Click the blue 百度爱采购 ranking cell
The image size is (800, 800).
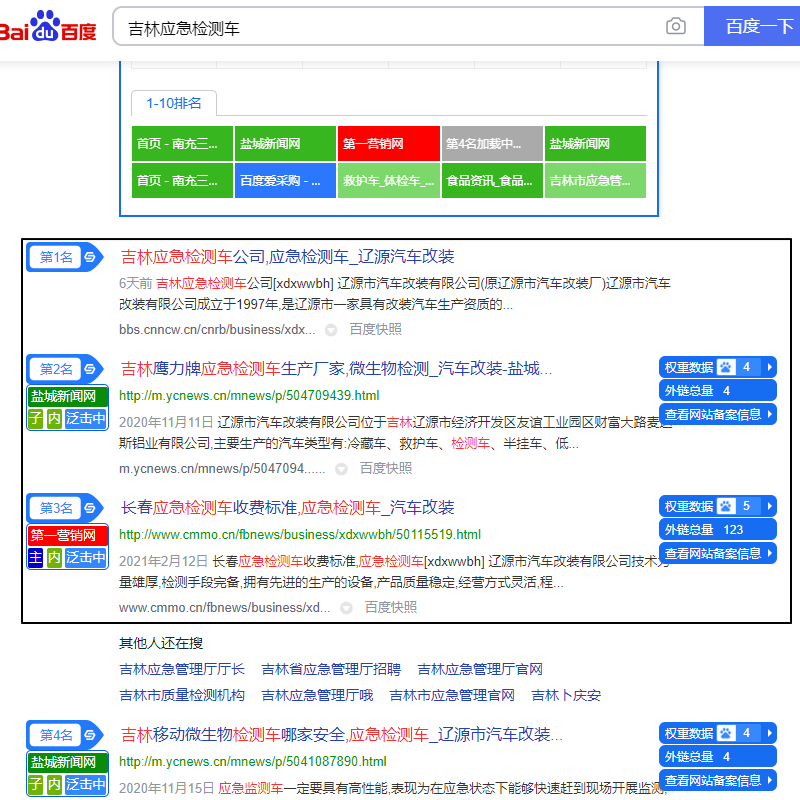point(285,181)
